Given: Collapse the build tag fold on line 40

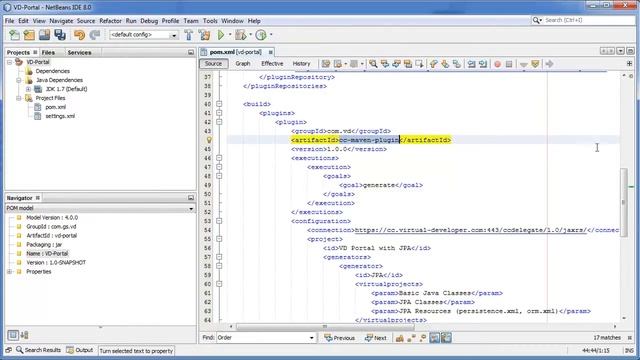Looking at the screenshot, I should coord(219,104).
